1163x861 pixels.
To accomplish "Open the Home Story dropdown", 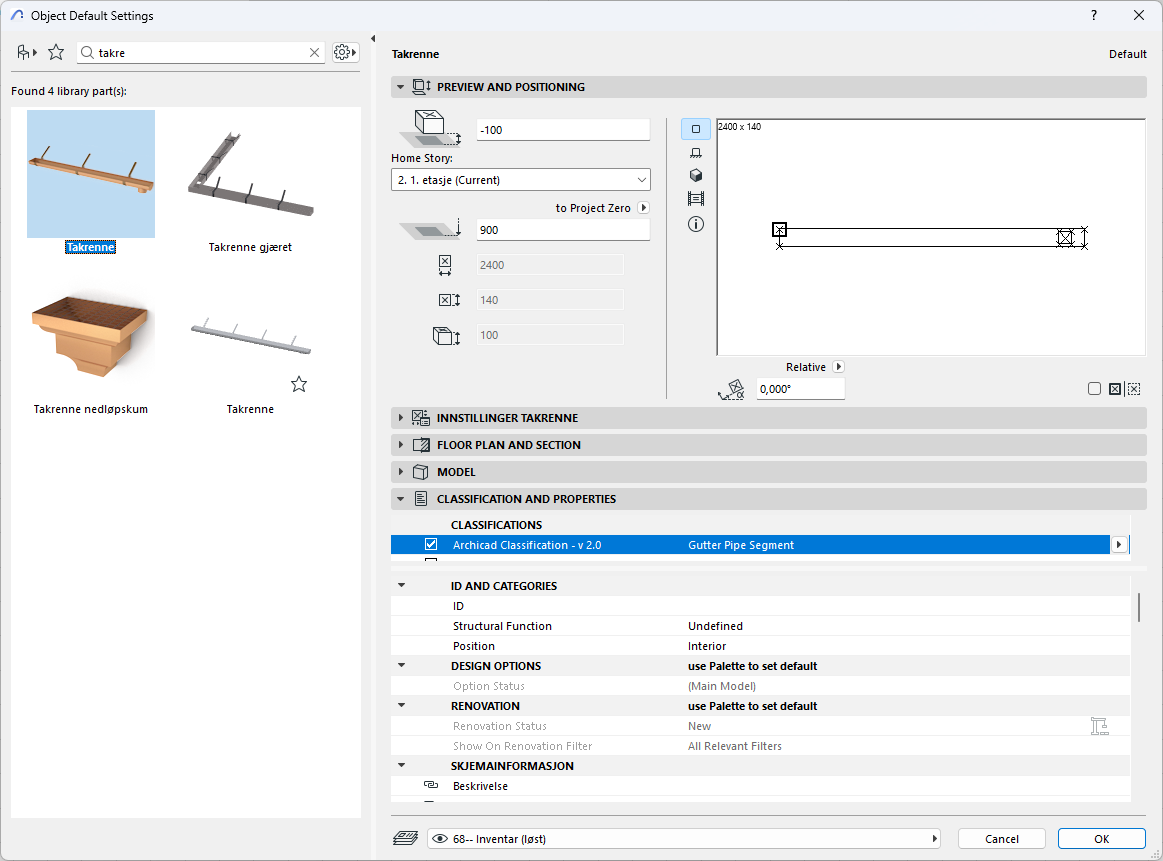I will (x=520, y=180).
